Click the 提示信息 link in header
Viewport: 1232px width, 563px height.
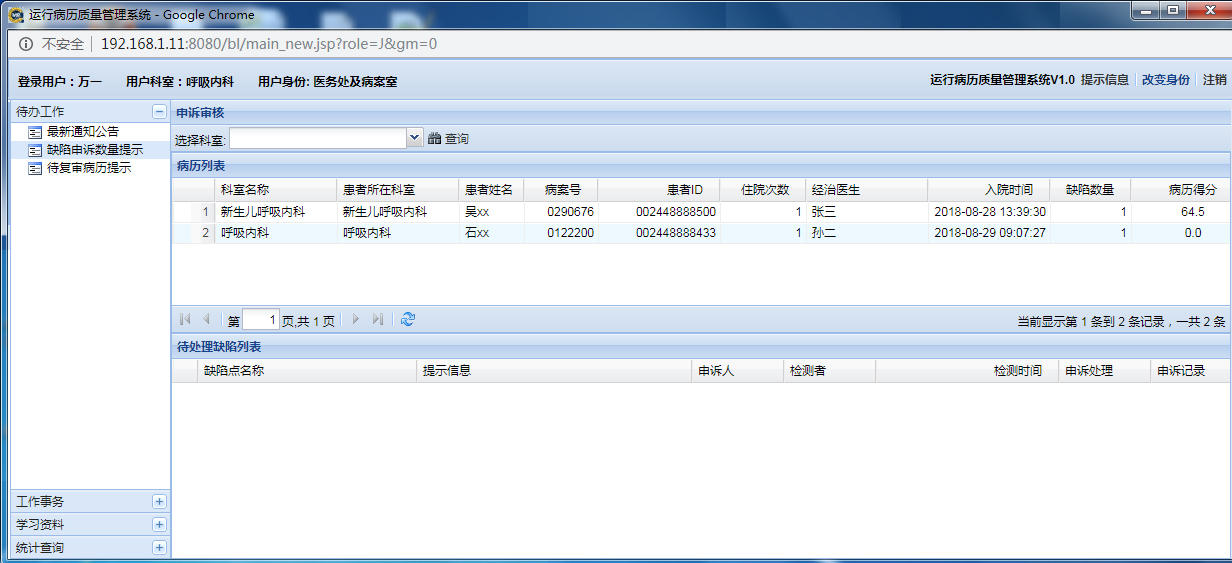click(1105, 80)
